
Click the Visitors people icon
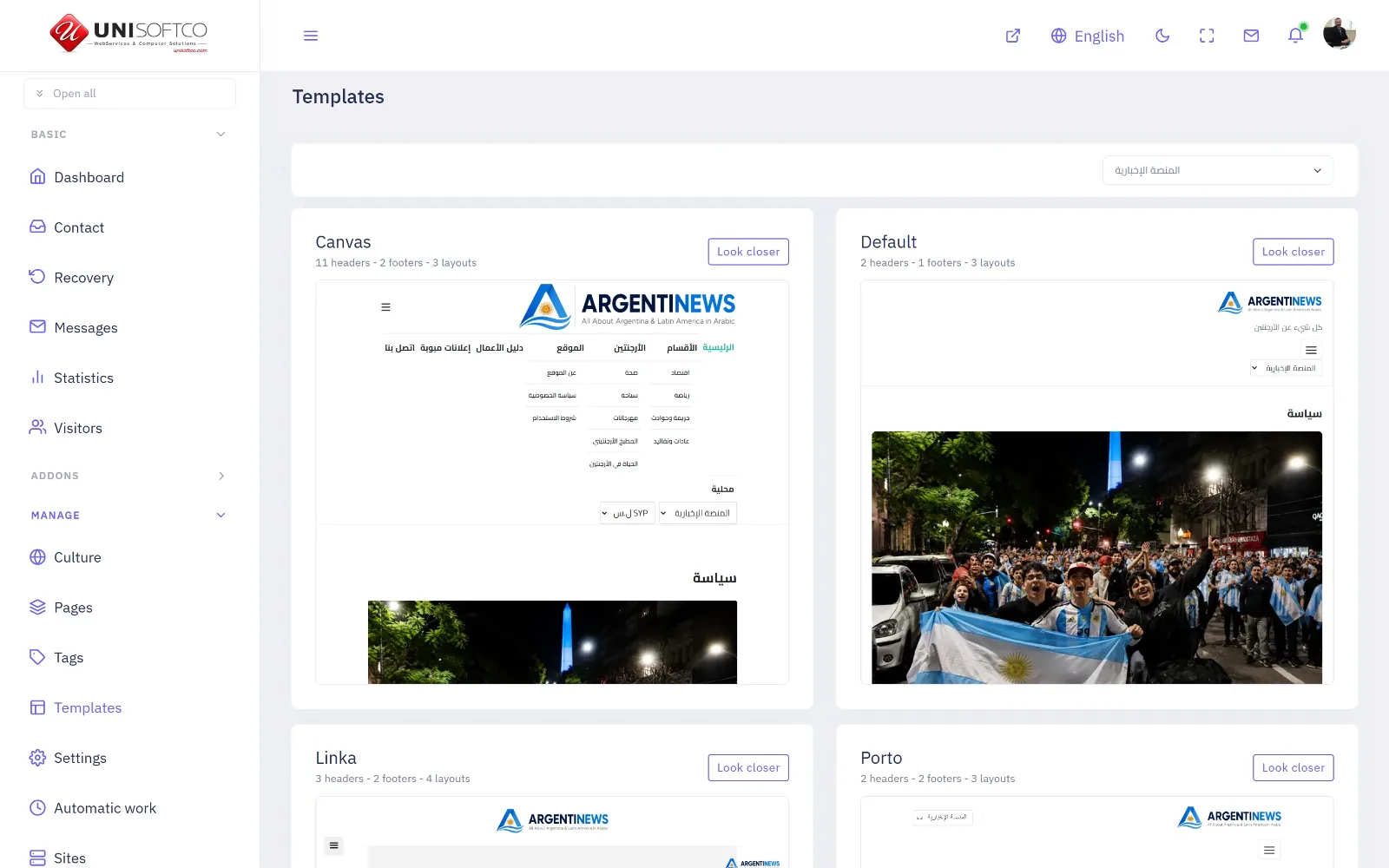click(37, 427)
